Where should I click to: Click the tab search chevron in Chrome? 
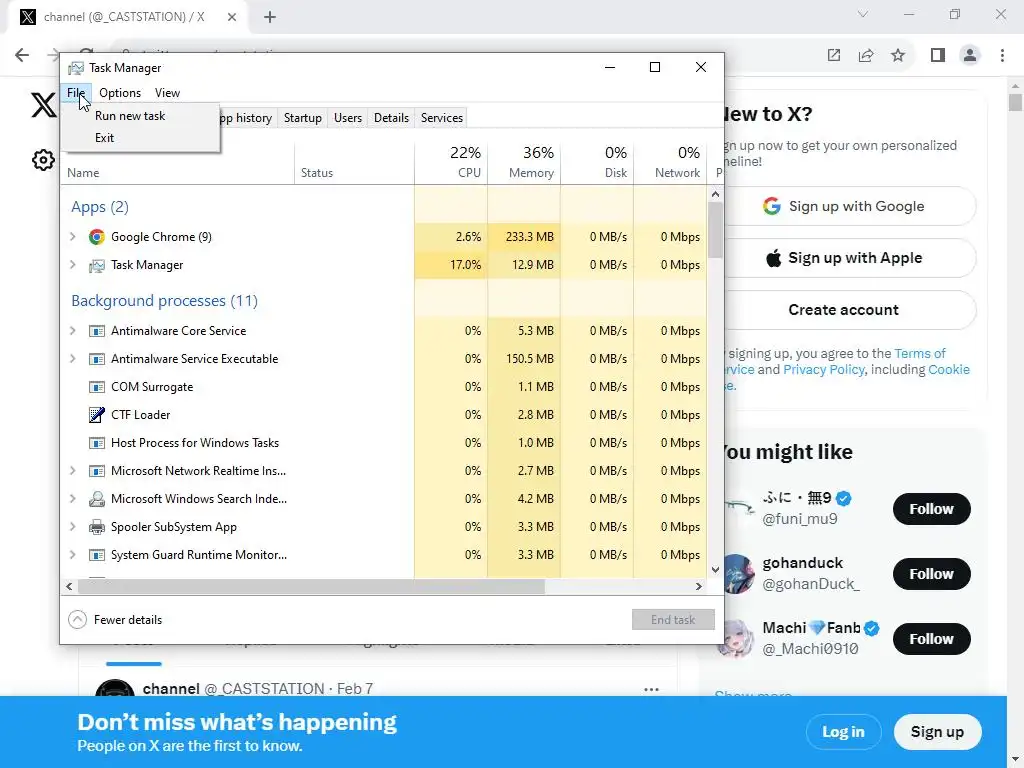863,14
